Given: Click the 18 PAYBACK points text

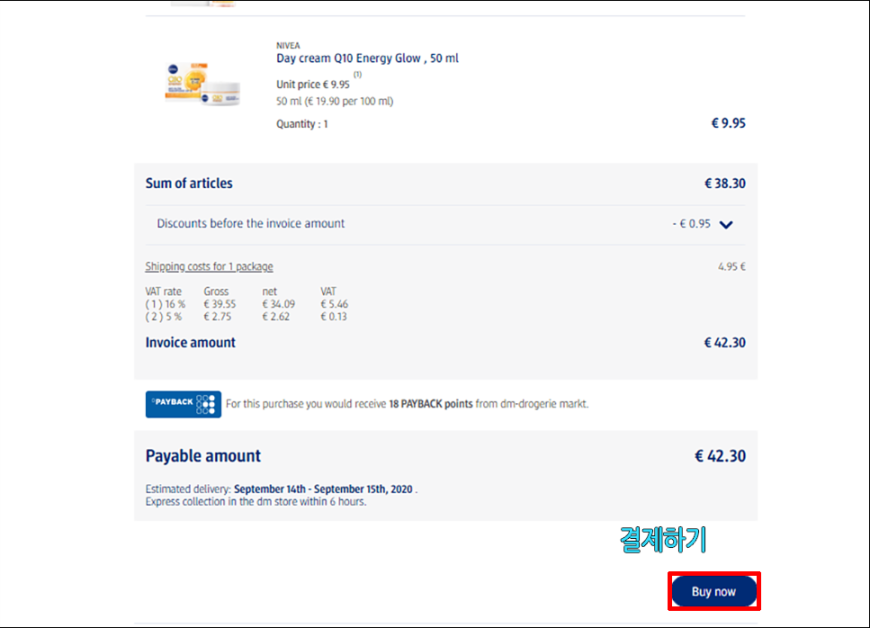Looking at the screenshot, I should [431, 404].
